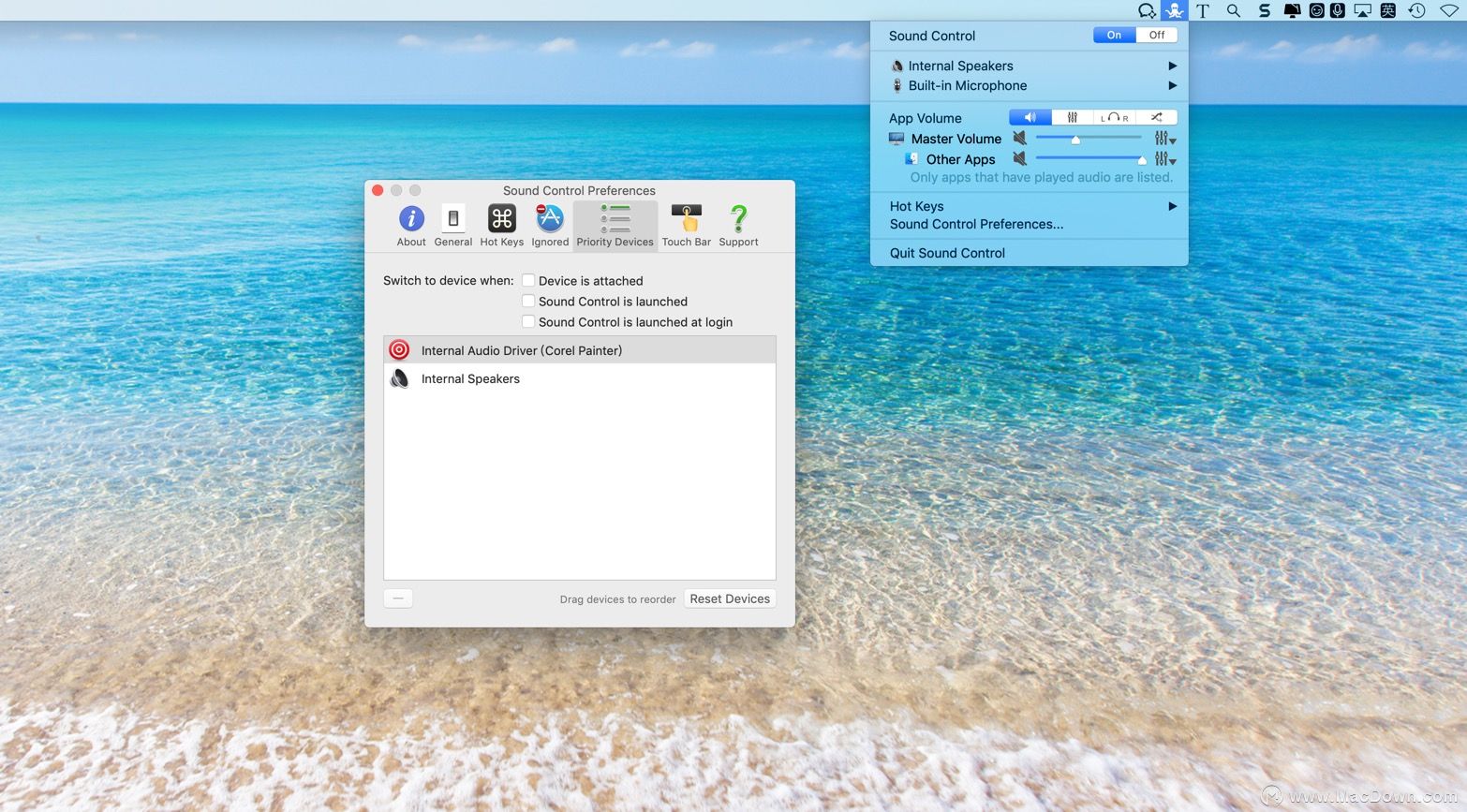Turn Sound Control Off
1467x812 pixels.
1156,35
